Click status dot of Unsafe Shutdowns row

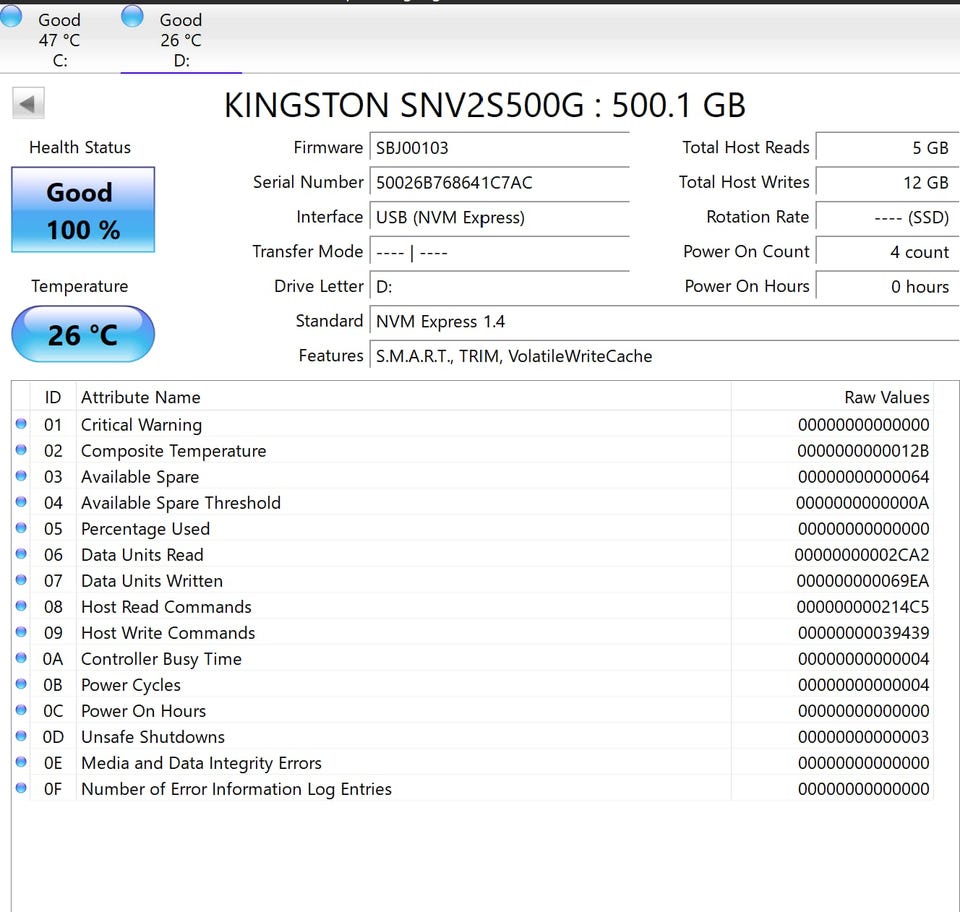(21, 736)
